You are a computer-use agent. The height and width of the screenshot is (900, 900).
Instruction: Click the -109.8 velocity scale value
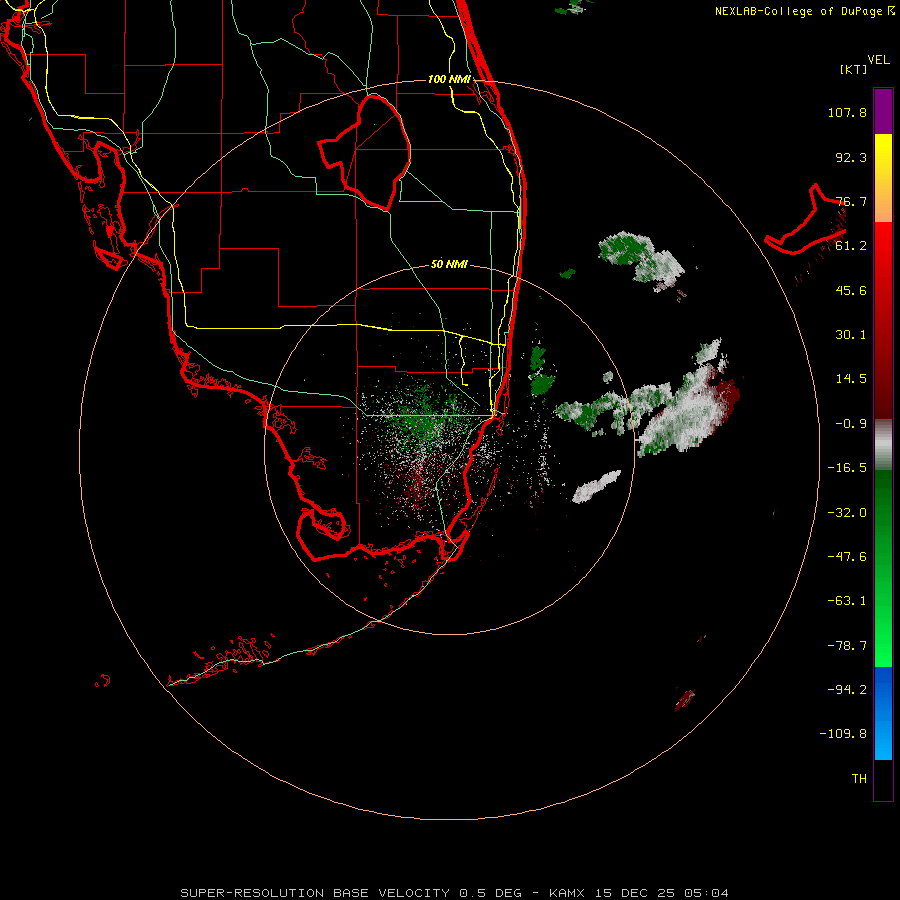tap(844, 734)
